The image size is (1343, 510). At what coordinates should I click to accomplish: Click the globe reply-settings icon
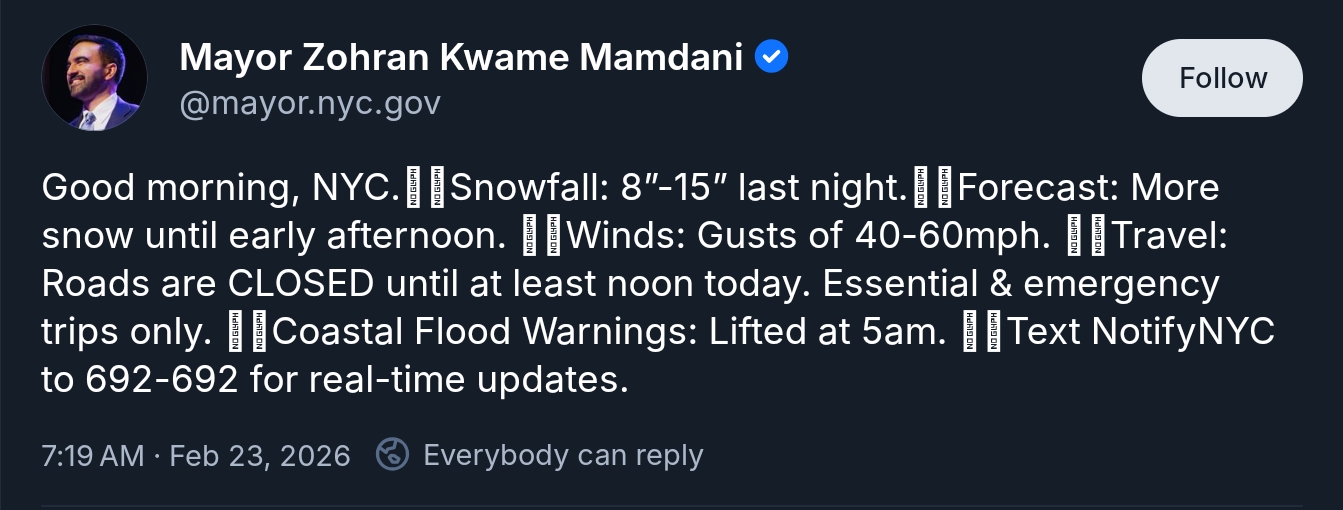click(392, 455)
